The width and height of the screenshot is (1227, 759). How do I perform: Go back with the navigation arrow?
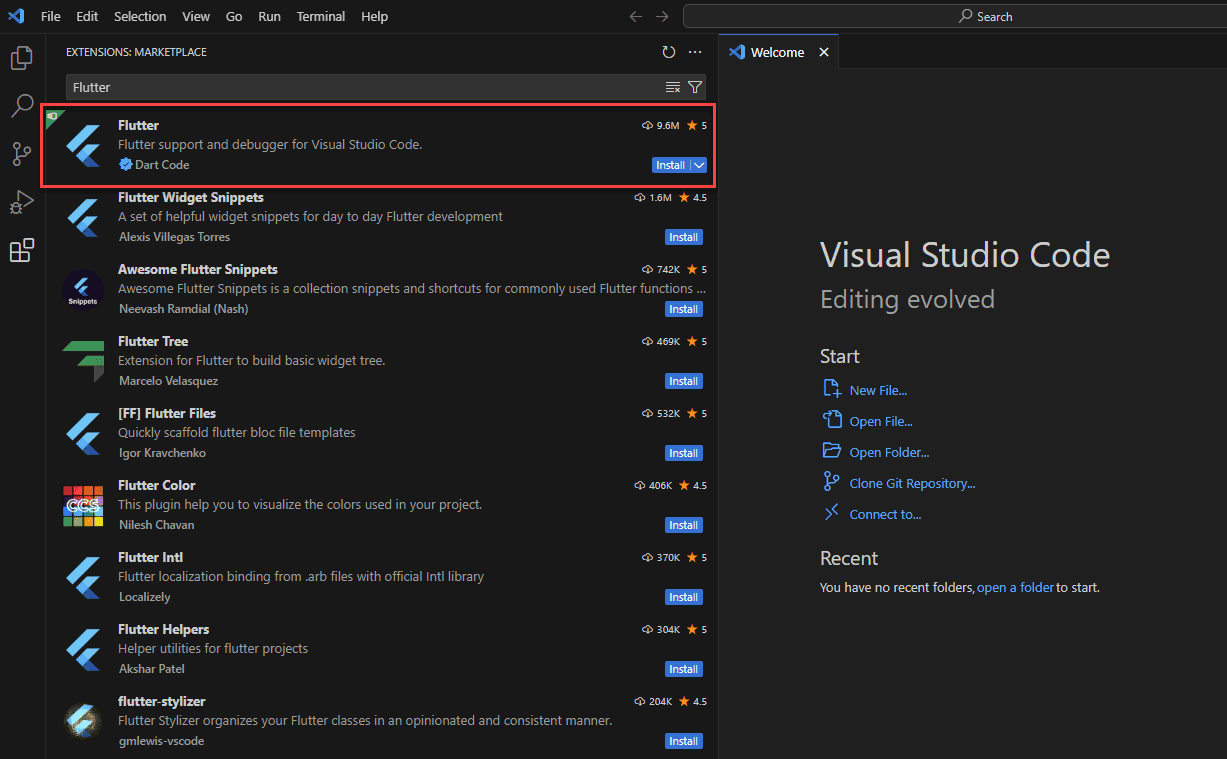[x=636, y=16]
